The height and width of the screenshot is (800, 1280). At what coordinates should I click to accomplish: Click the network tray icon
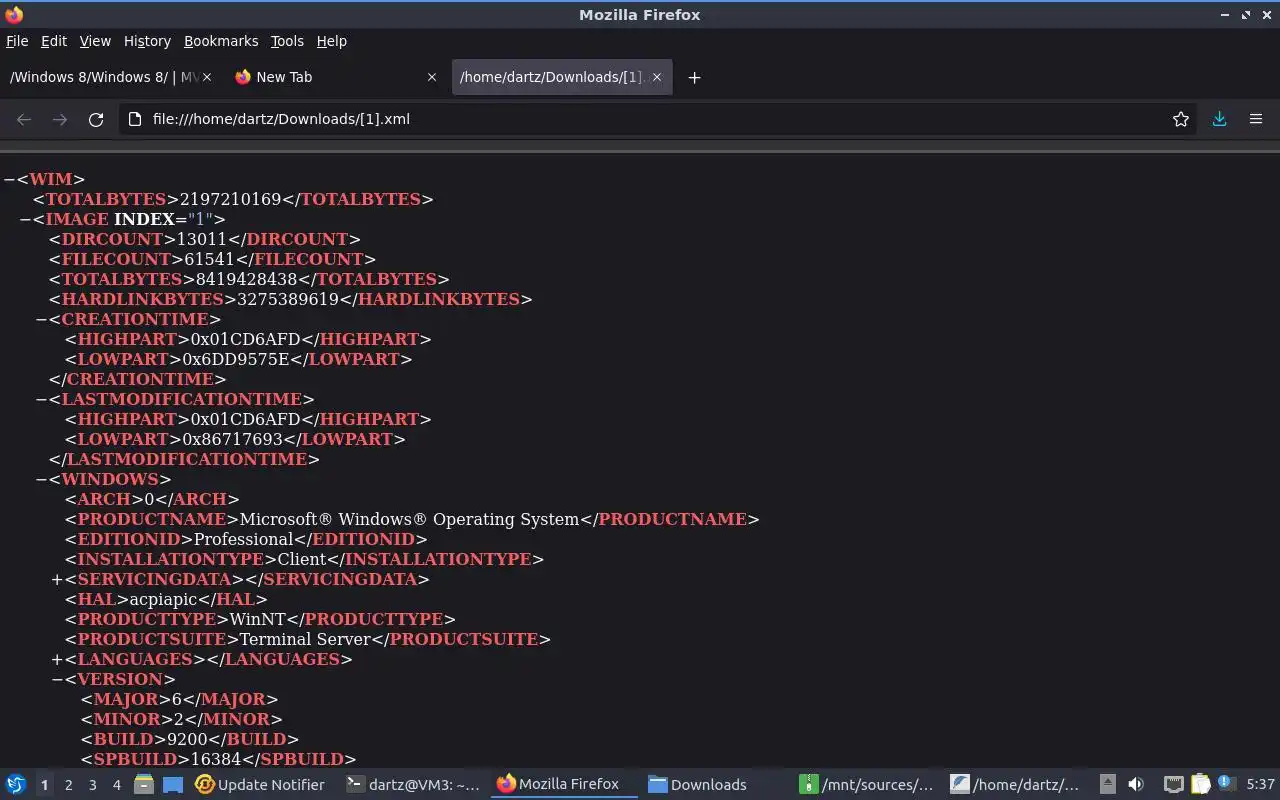click(1173, 784)
